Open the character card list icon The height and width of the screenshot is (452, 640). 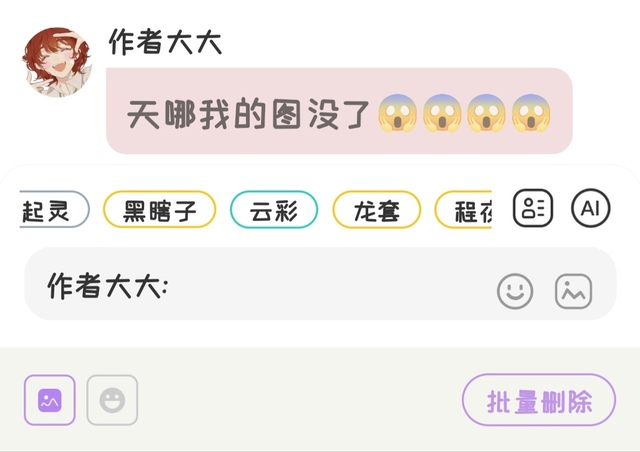533,208
